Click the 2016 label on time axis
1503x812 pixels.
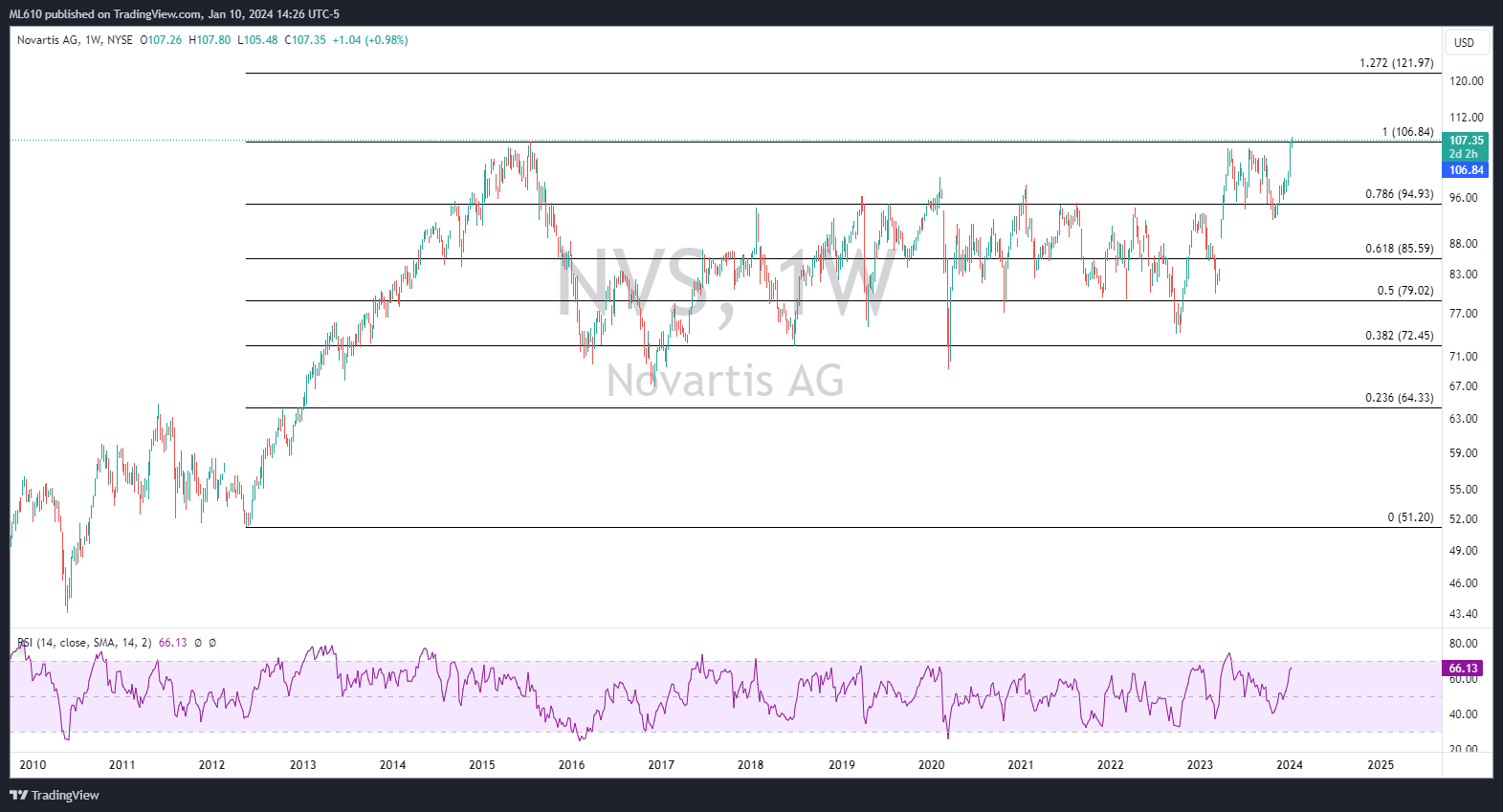click(572, 765)
